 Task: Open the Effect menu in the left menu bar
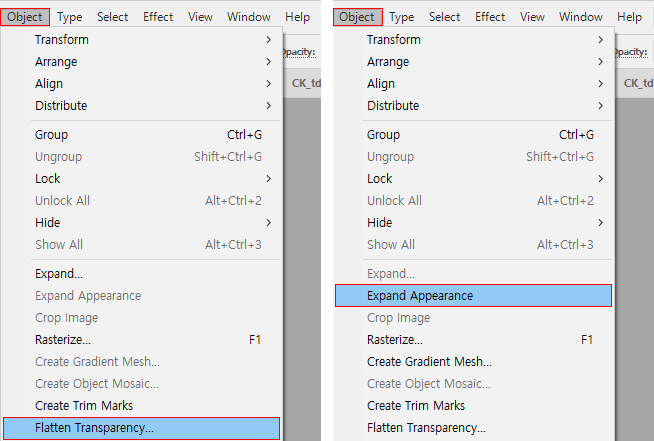(158, 16)
